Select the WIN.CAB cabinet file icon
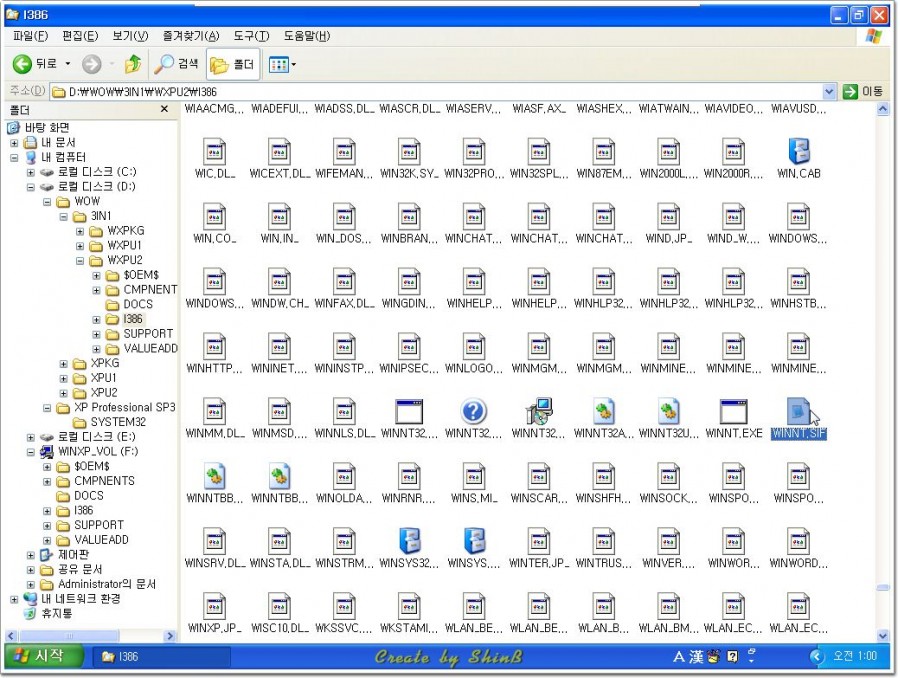Screen dimensions: 900x678 pos(798,152)
